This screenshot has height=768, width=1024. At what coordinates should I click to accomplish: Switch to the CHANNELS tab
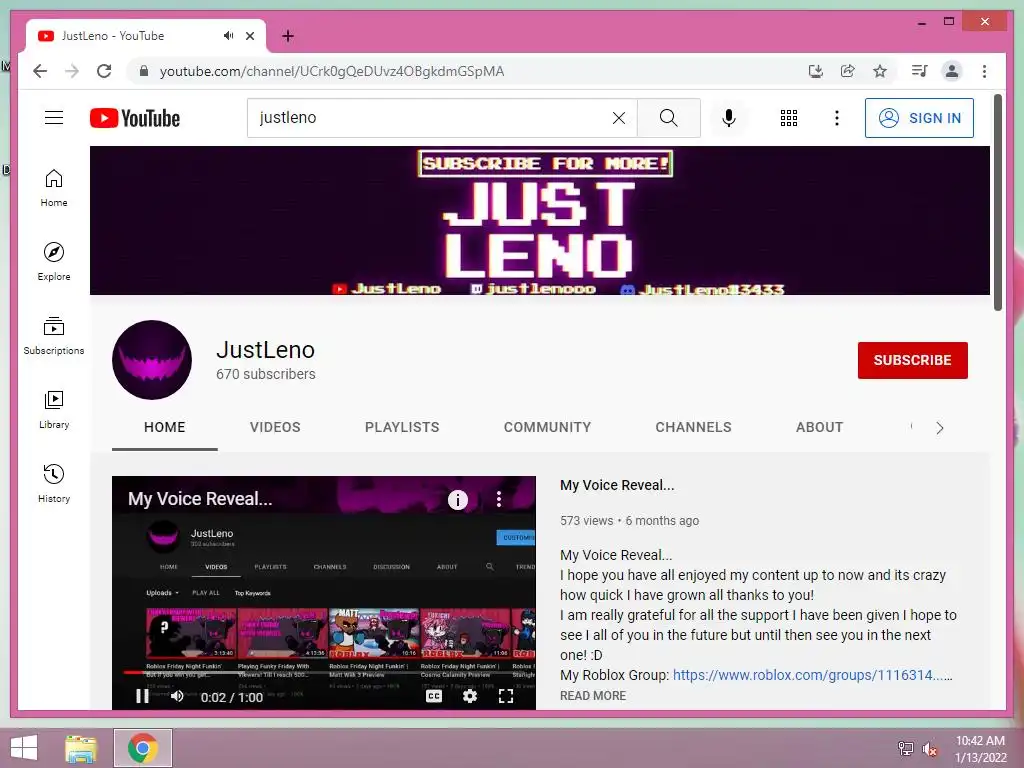tap(693, 427)
